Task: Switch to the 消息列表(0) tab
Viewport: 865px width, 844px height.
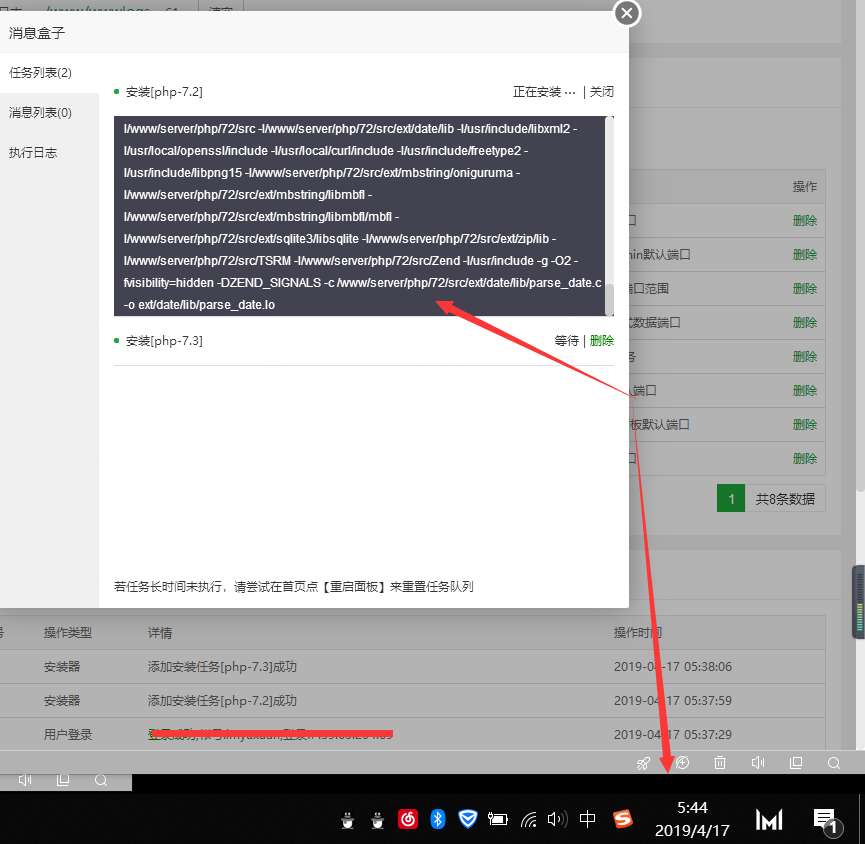Action: point(41,113)
